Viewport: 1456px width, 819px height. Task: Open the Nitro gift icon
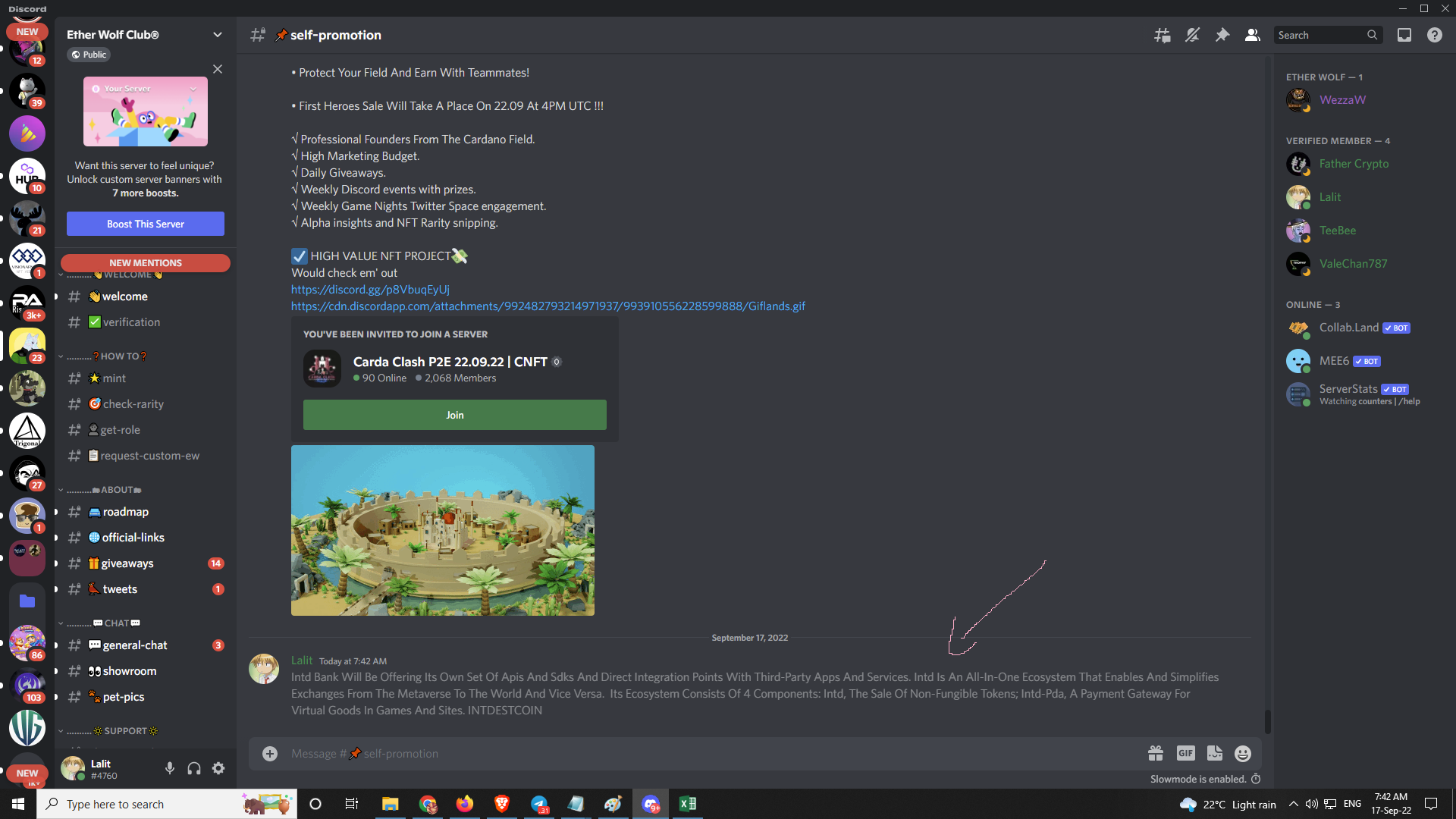(x=1156, y=753)
